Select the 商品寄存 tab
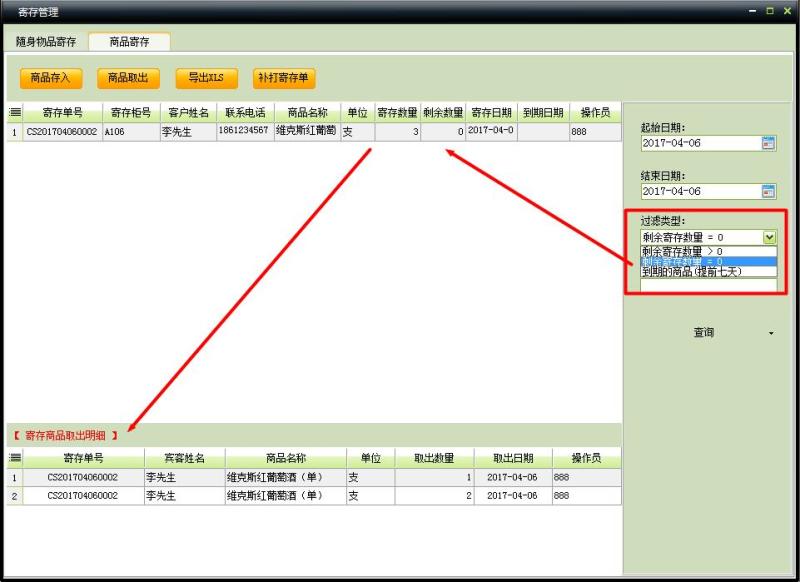This screenshot has width=800, height=582. pyautogui.click(x=129, y=42)
